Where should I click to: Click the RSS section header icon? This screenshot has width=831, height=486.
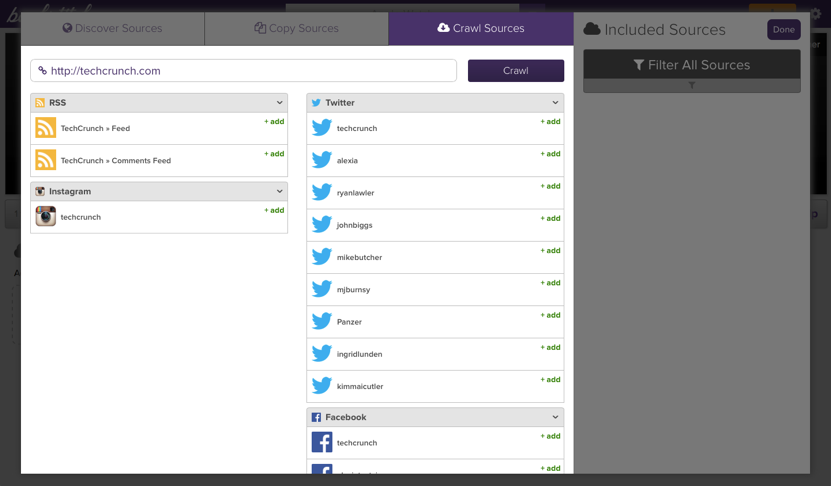40,103
